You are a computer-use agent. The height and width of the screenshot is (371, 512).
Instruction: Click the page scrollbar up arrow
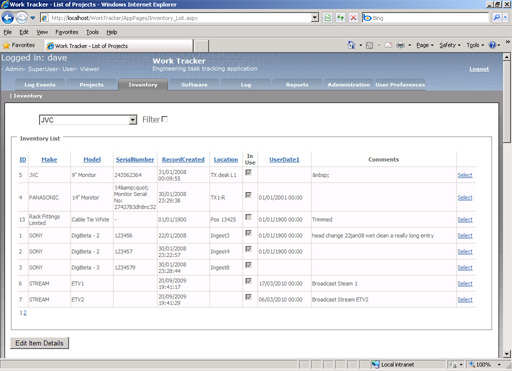[x=506, y=57]
